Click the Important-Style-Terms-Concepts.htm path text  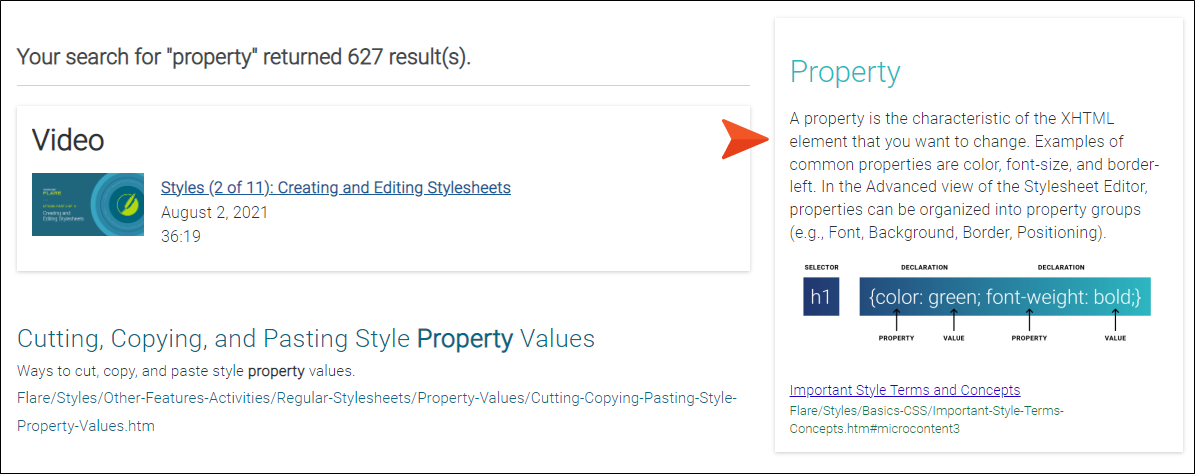926,420
